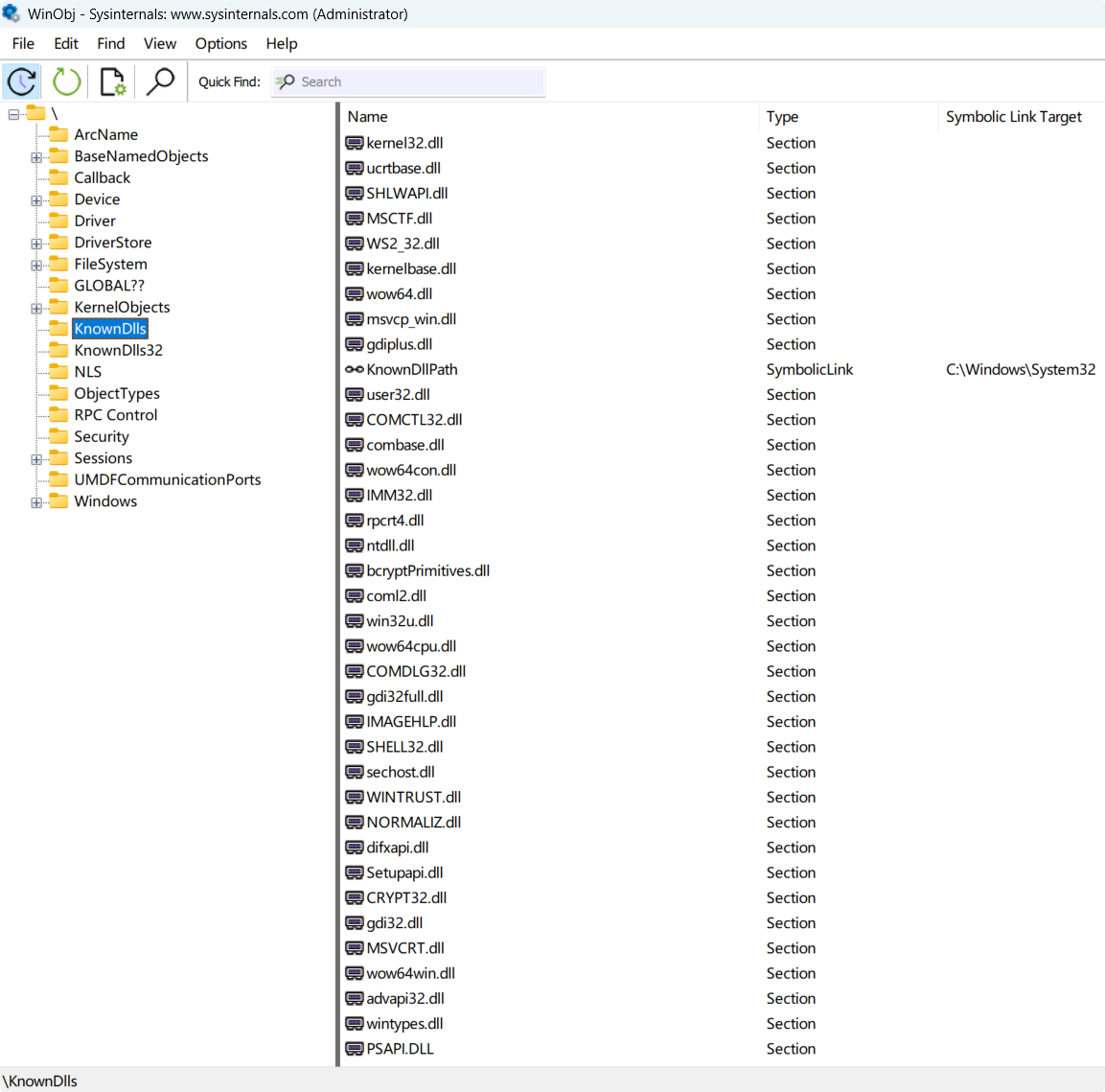Collapse the root backslash tree node

[13, 114]
